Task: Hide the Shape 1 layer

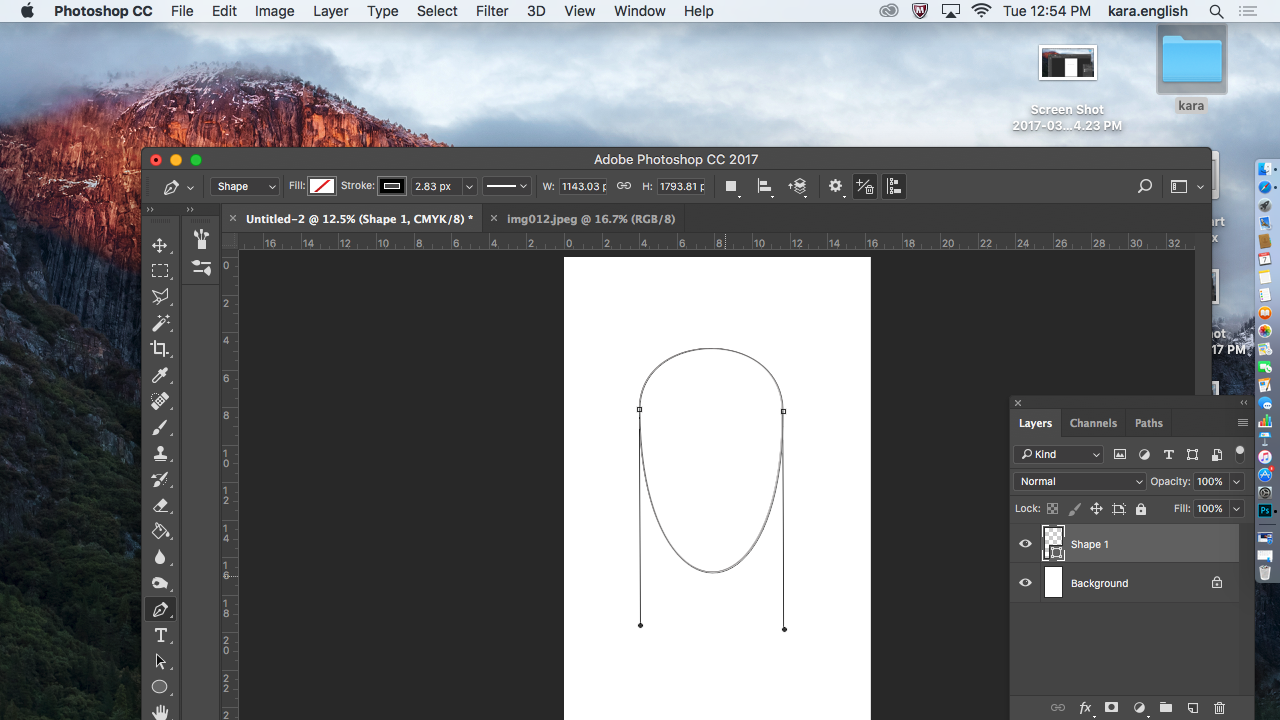Action: click(1025, 543)
